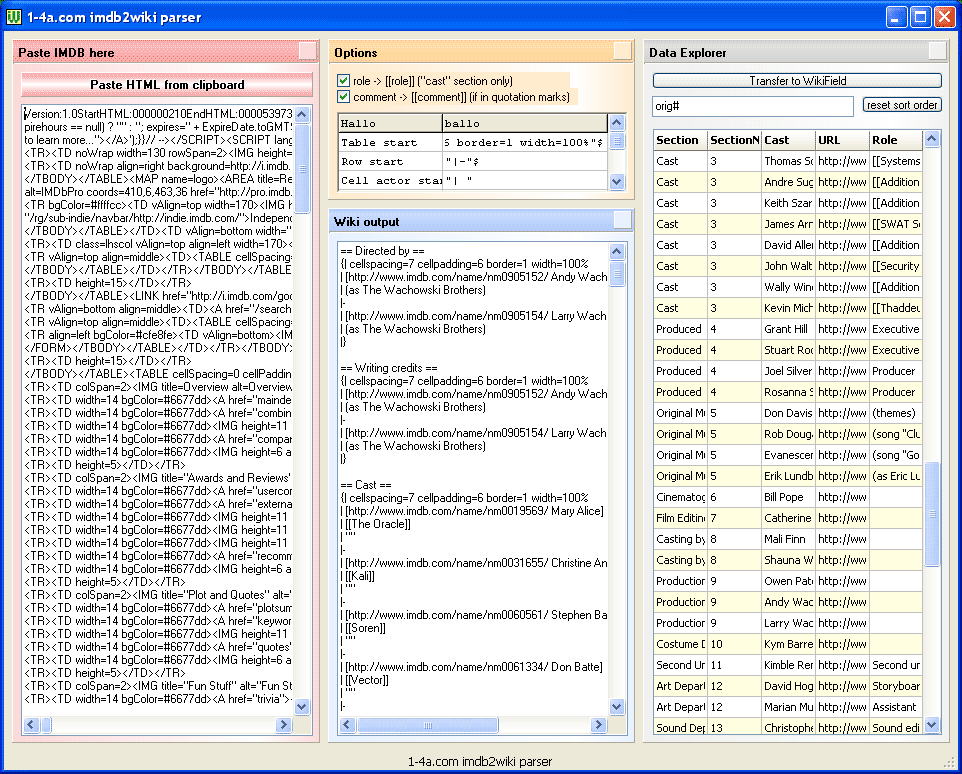Select the "Bill Pope" cast cell
Screen dimensions: 962x774
click(x=788, y=497)
